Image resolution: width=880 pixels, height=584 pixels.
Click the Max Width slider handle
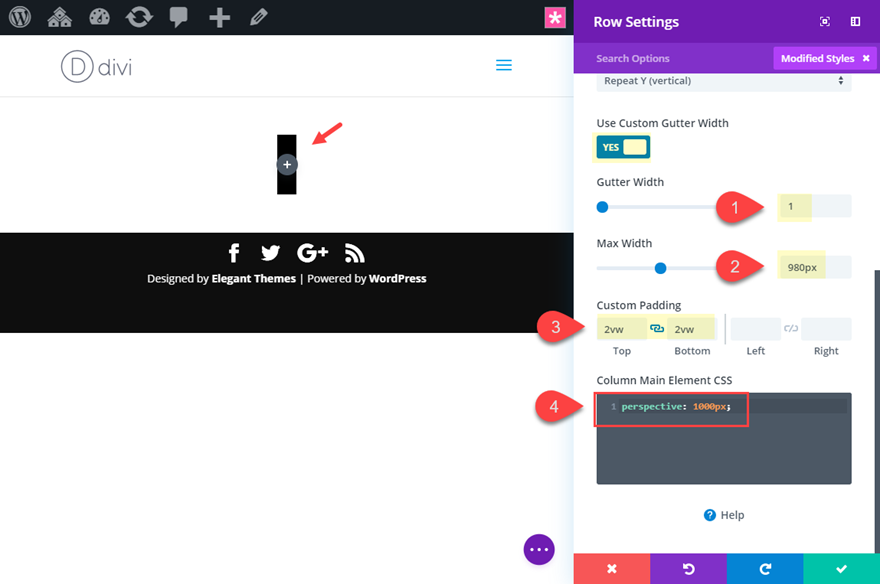(661, 268)
